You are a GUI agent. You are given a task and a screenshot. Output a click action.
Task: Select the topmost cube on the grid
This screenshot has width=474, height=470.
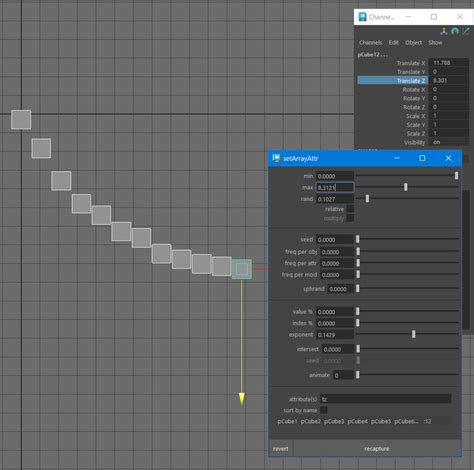tap(21, 120)
